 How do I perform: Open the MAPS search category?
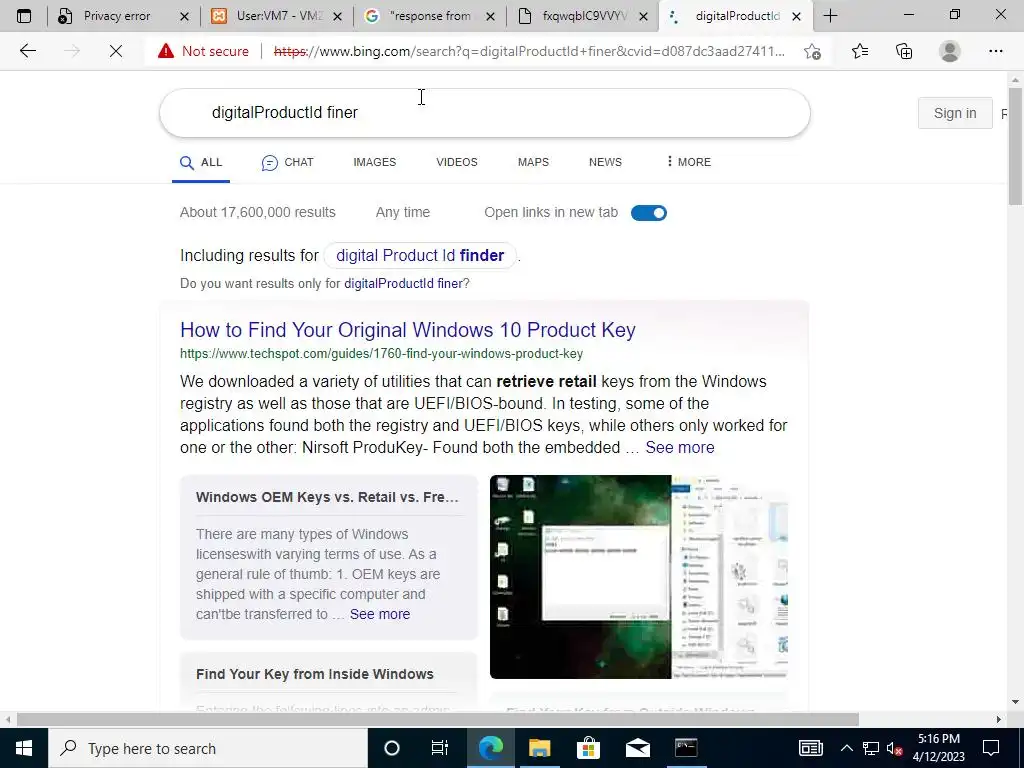point(533,162)
